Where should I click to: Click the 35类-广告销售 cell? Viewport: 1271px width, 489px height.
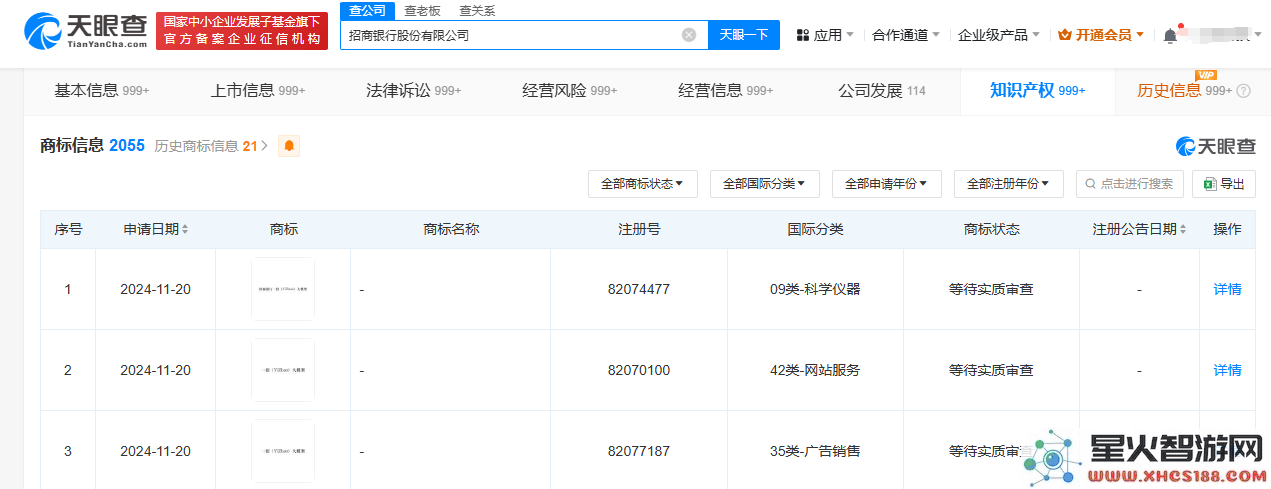point(815,451)
